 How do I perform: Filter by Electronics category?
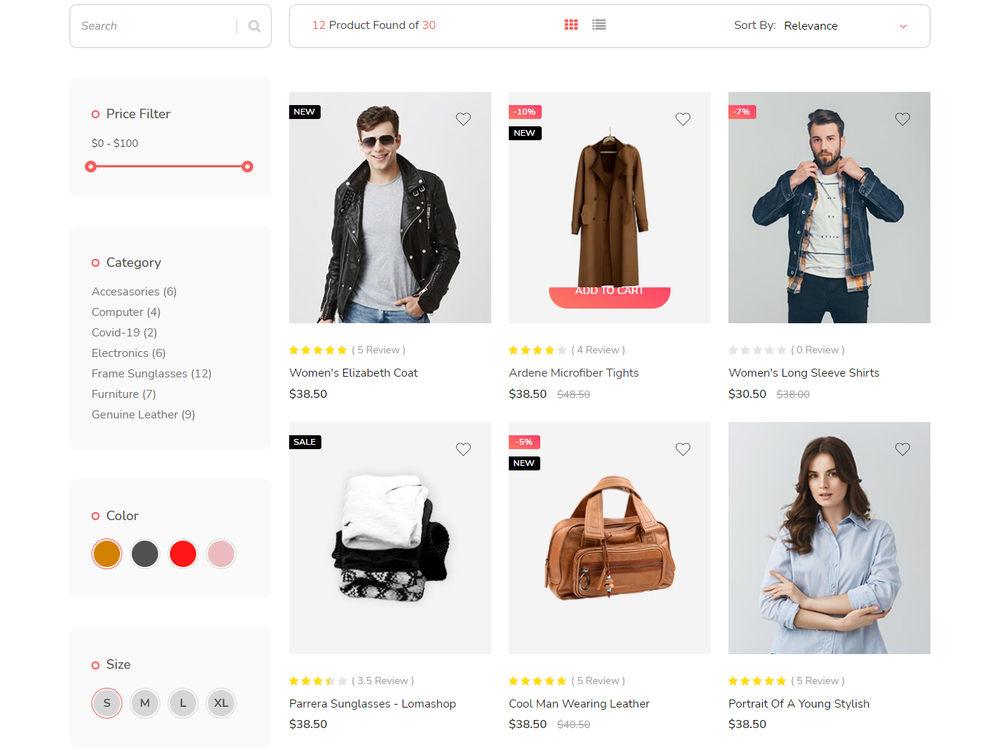[128, 353]
